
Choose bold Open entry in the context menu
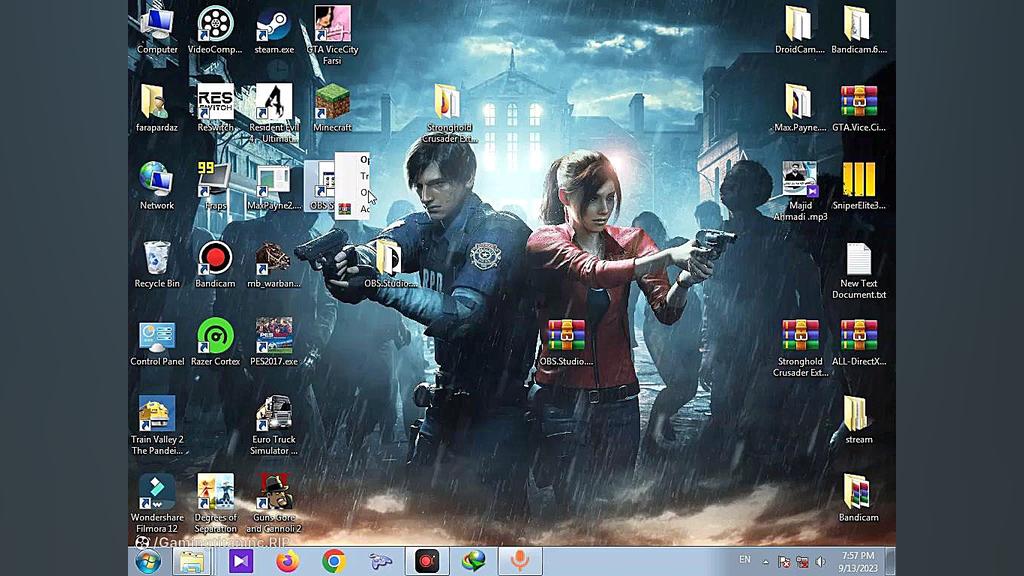364,160
